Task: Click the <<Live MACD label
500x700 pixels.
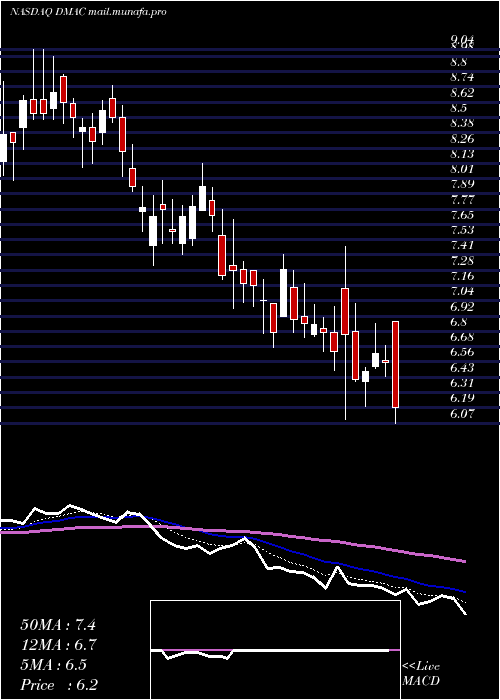Action: [x=421, y=674]
